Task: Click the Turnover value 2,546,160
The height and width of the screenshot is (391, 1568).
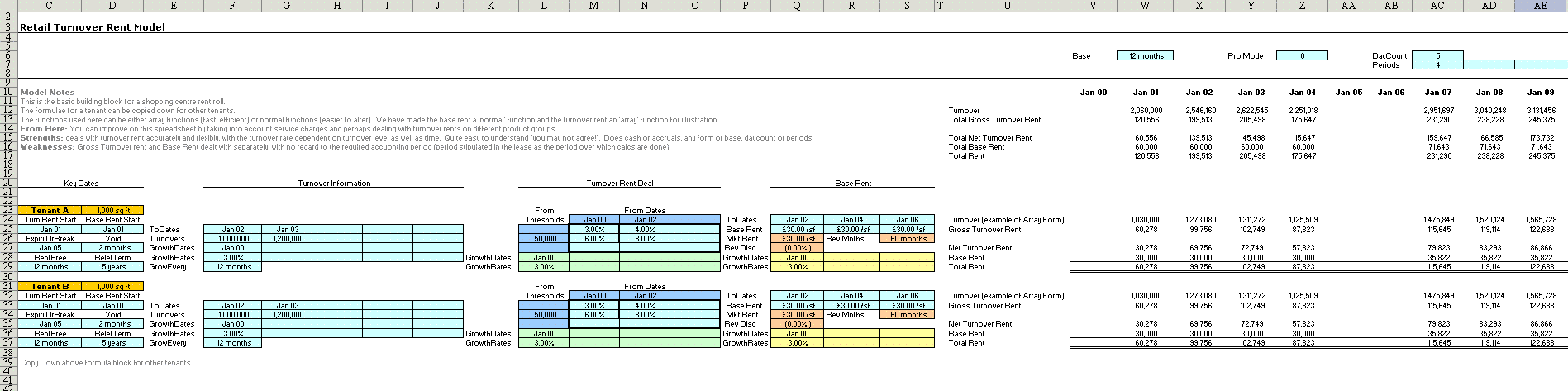Action: [1200, 110]
